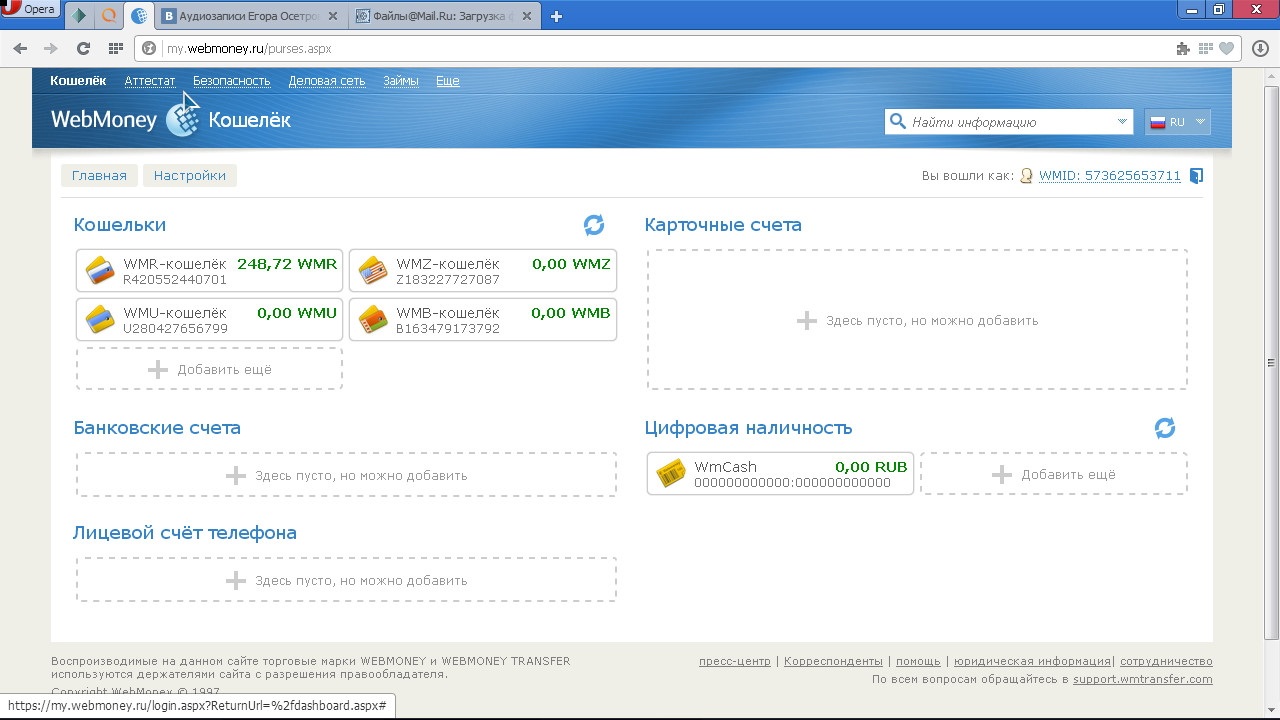
Task: Open the юридическая информация footer link
Action: click(1032, 661)
